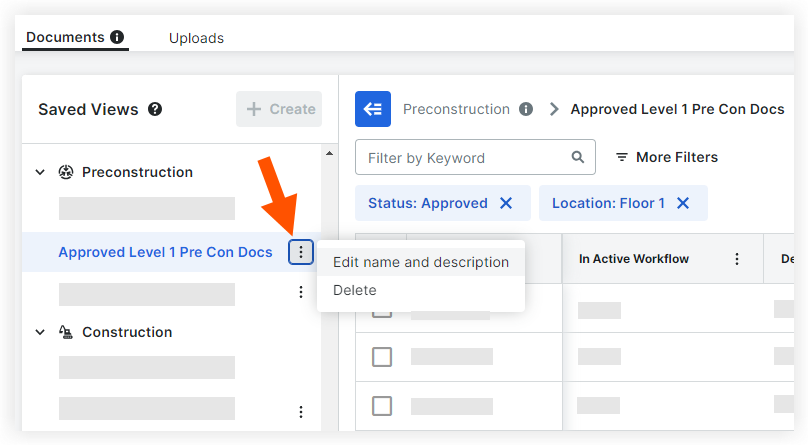The image size is (809, 446).
Task: Remove the Status: Approved filter chip
Action: click(506, 203)
